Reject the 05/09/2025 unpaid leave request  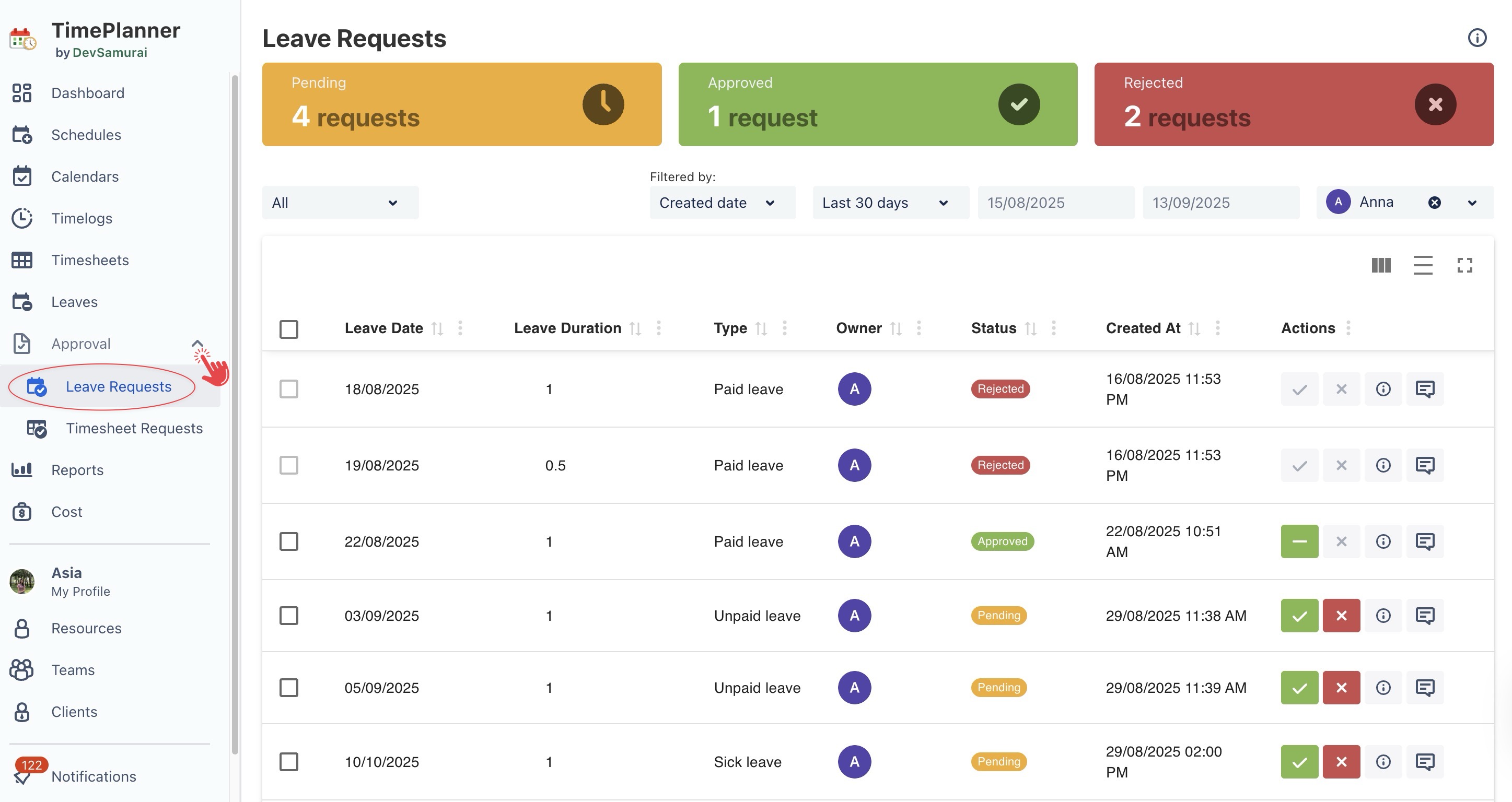[x=1341, y=688]
